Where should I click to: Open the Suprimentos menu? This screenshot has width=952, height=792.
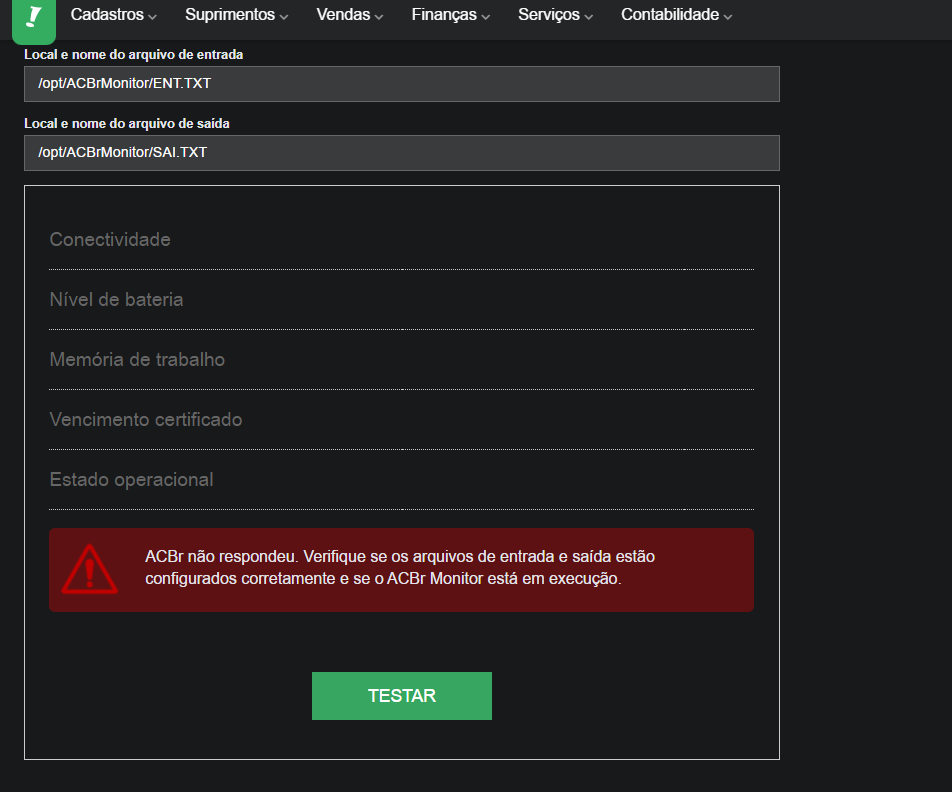pos(236,15)
